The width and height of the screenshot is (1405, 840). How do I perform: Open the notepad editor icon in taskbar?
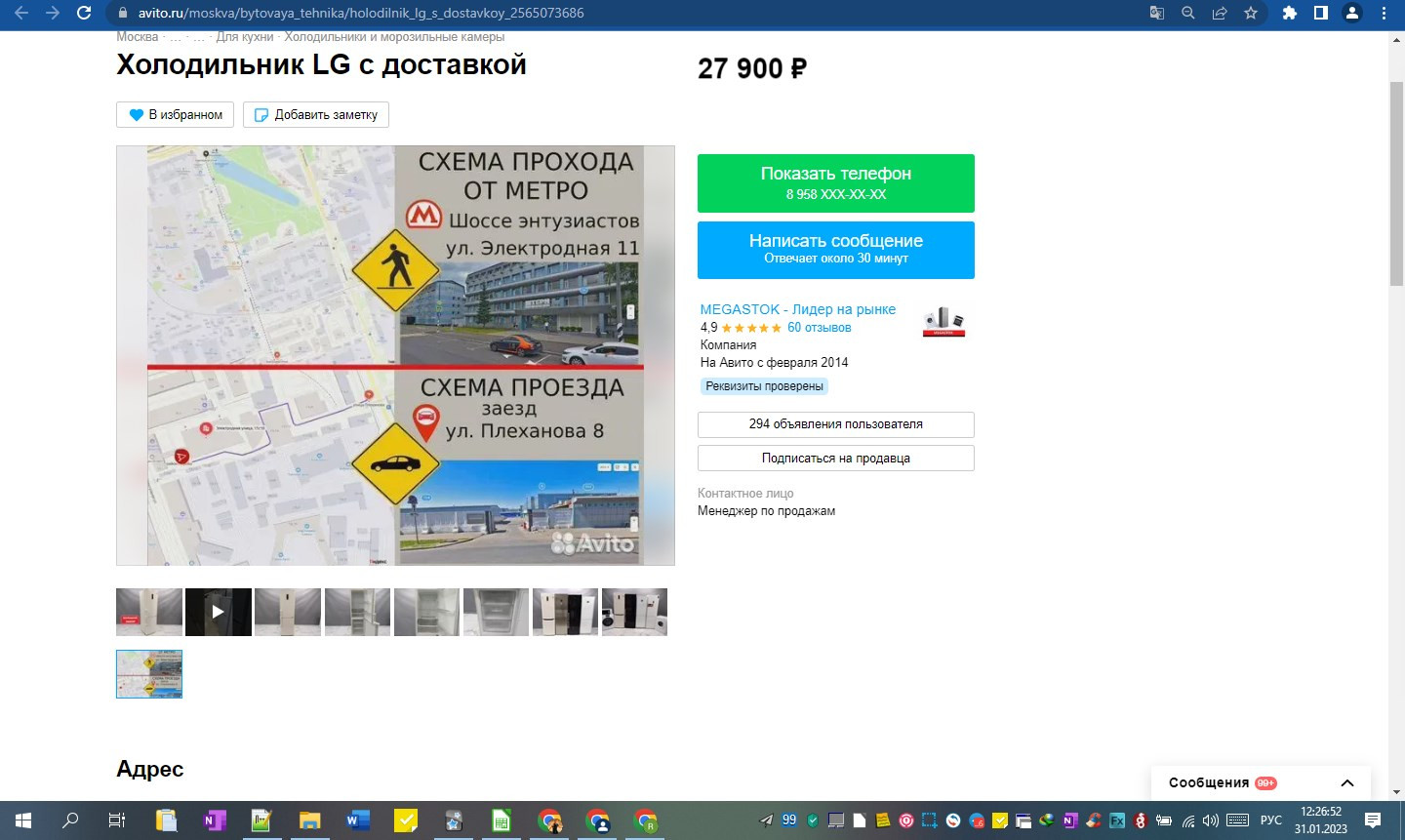[x=261, y=820]
